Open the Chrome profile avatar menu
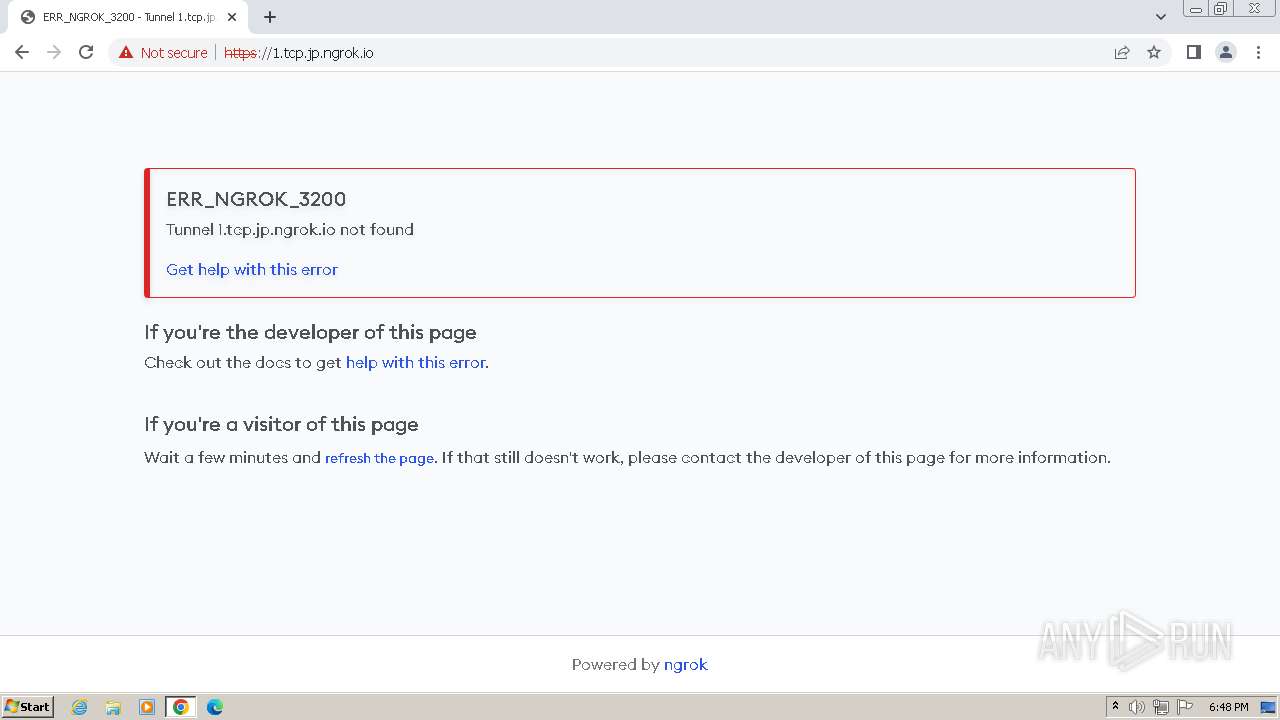 [x=1225, y=52]
